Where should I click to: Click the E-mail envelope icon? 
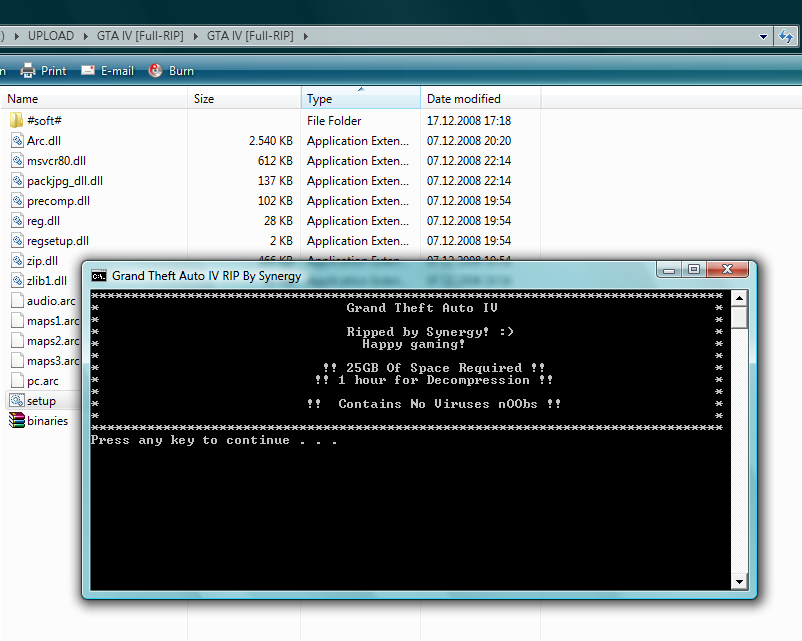tap(88, 70)
